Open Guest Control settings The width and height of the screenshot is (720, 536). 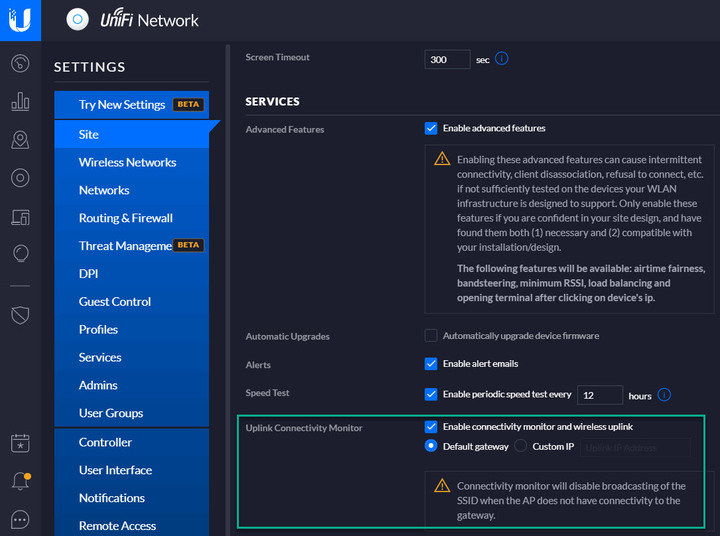pos(132,302)
